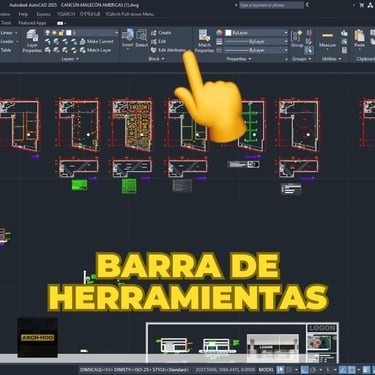
Task: Click the Create block button
Action: click(x=161, y=33)
